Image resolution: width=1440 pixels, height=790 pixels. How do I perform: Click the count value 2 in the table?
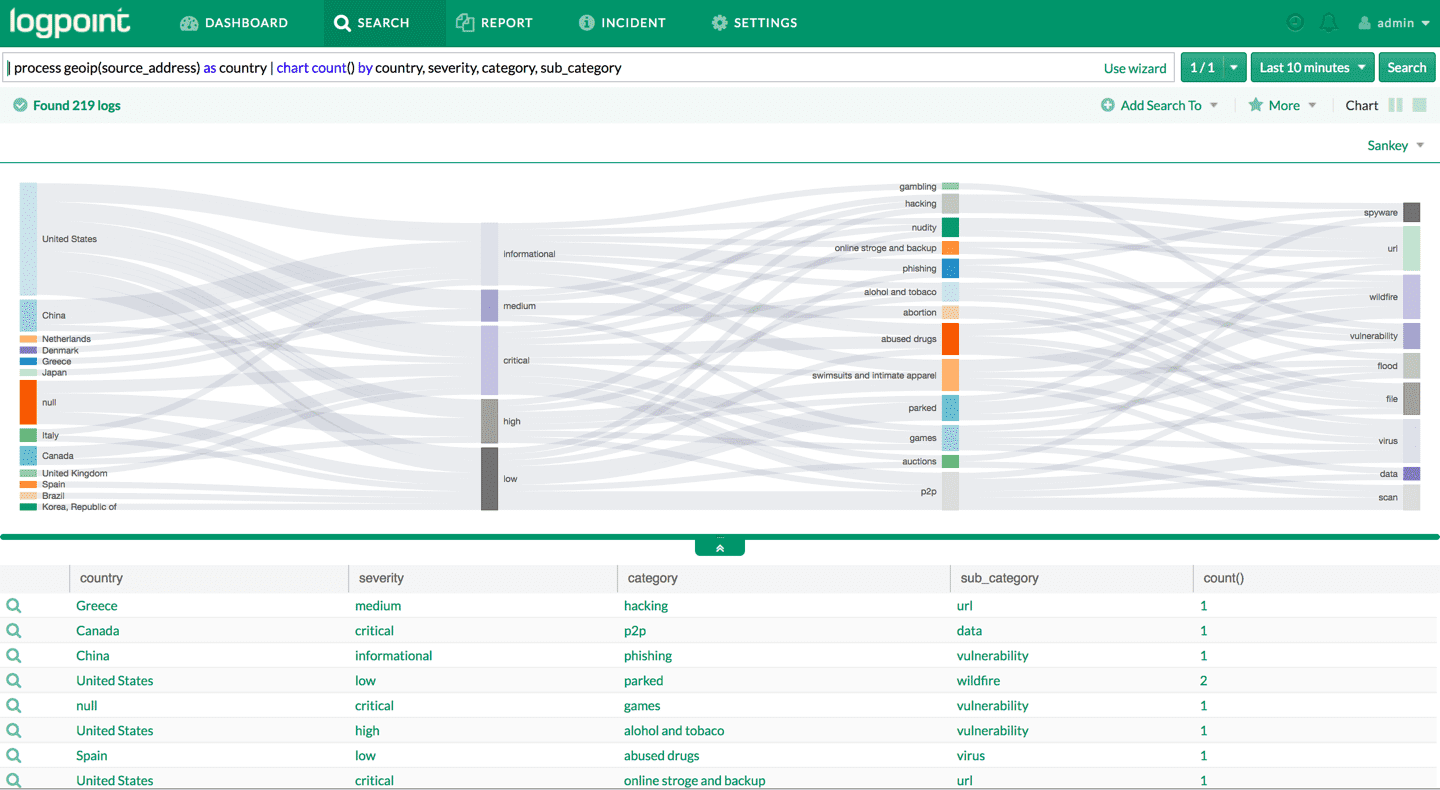coord(1204,681)
